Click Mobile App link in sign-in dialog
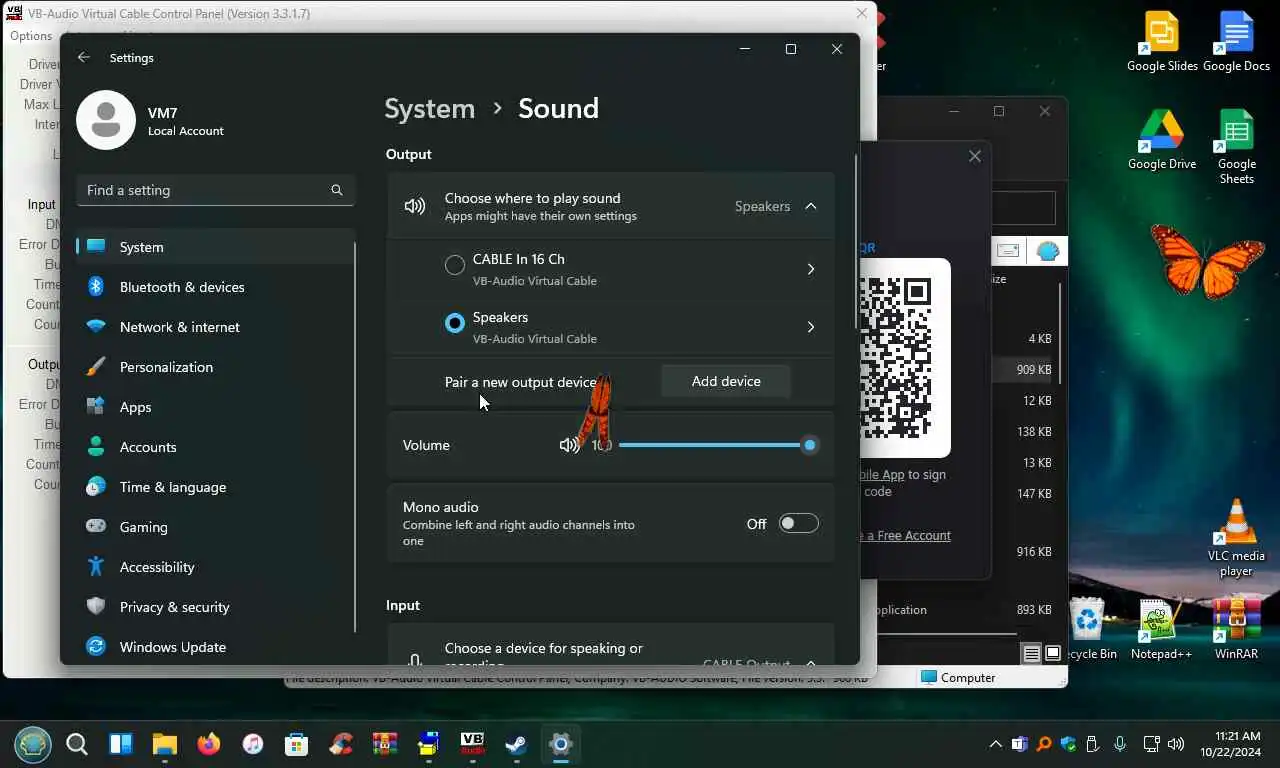 (x=882, y=474)
